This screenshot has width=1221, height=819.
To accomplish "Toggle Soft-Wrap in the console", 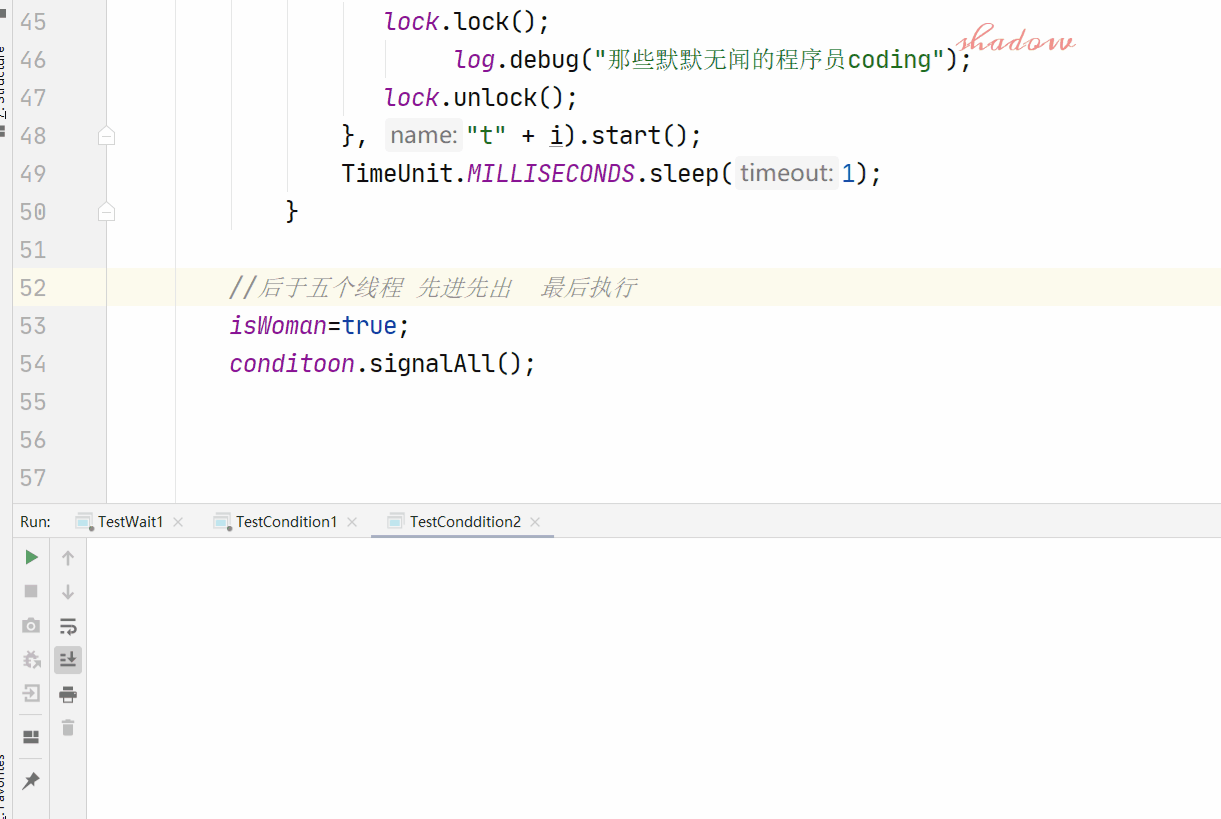I will coord(68,626).
